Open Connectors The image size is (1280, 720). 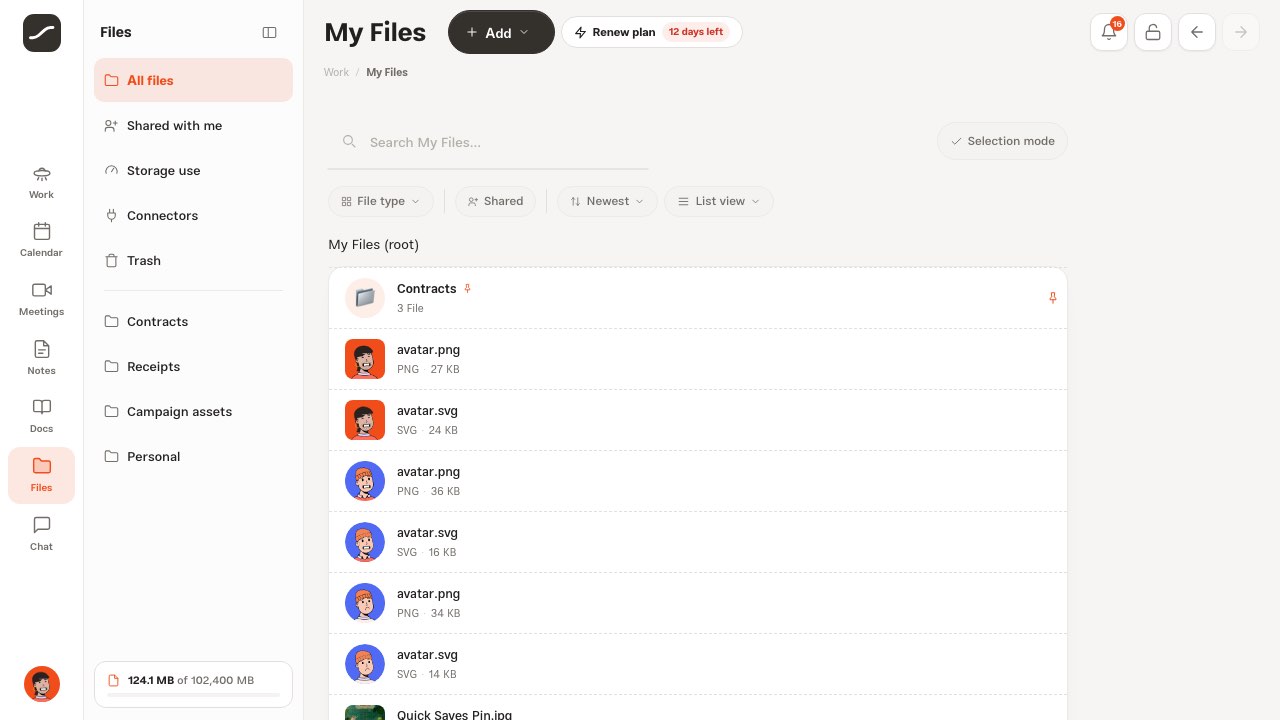click(x=193, y=215)
